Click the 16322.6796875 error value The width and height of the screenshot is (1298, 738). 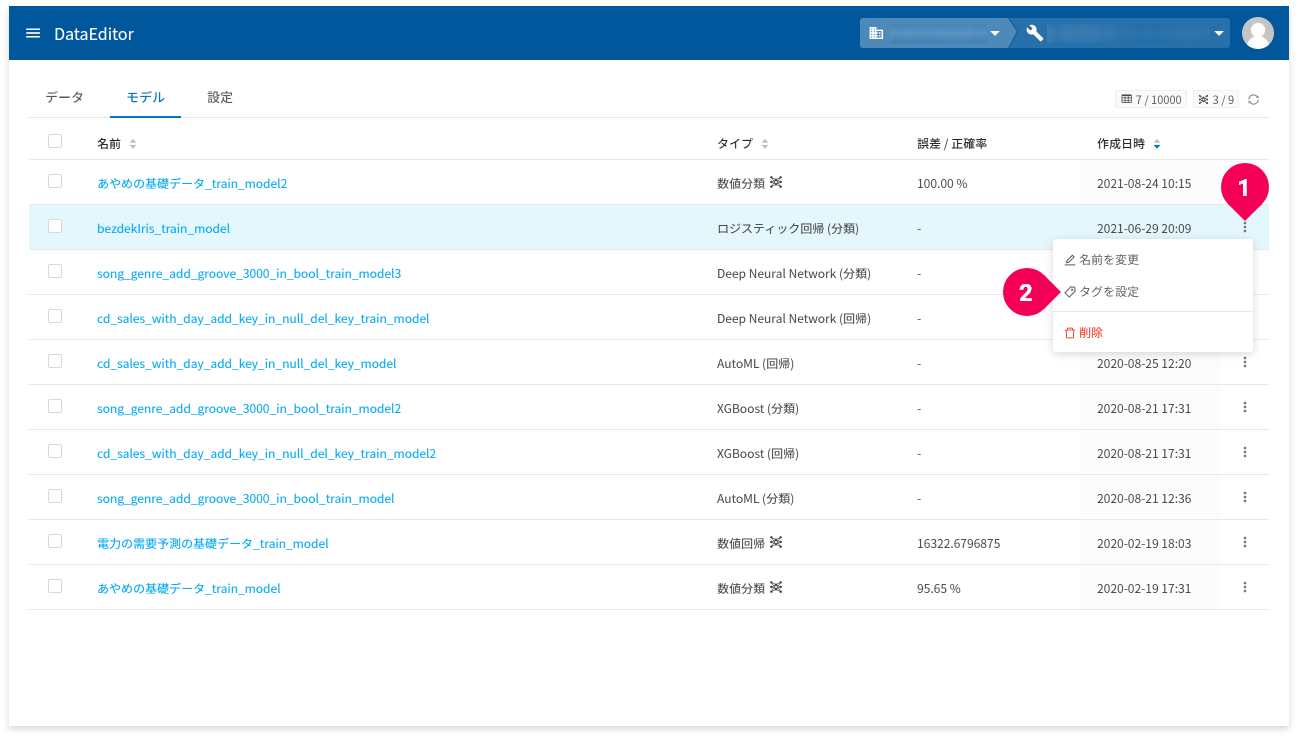[958, 544]
